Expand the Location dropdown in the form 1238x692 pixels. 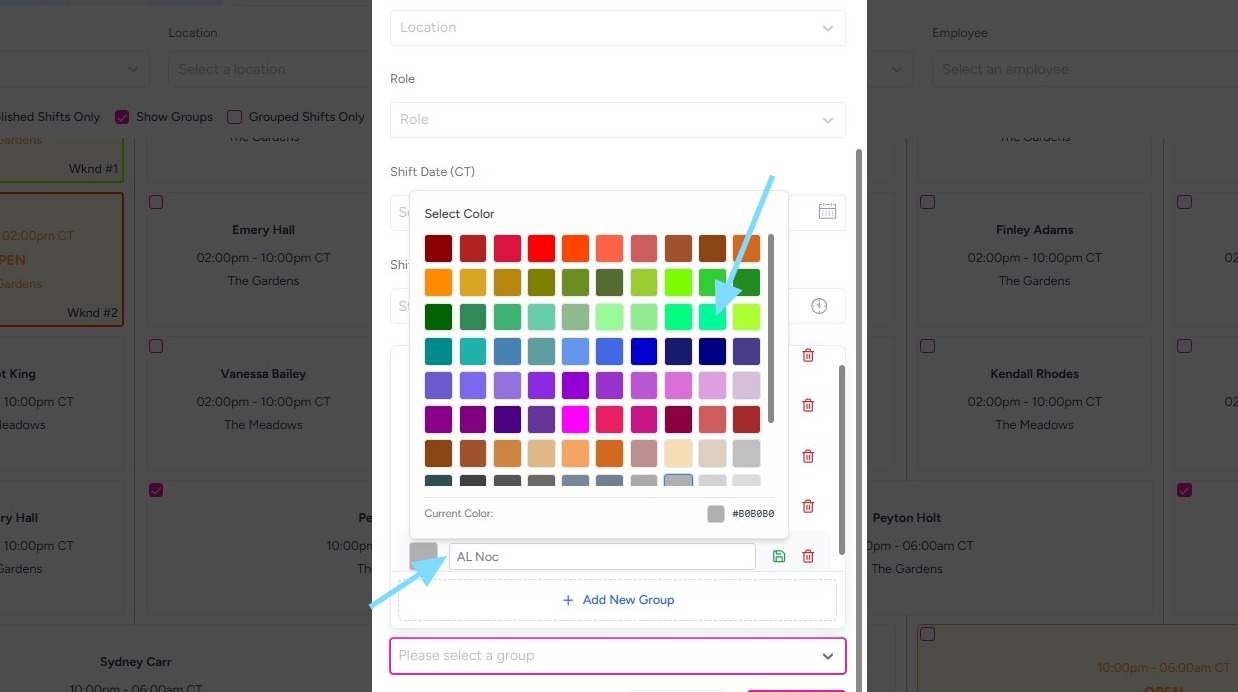point(617,28)
